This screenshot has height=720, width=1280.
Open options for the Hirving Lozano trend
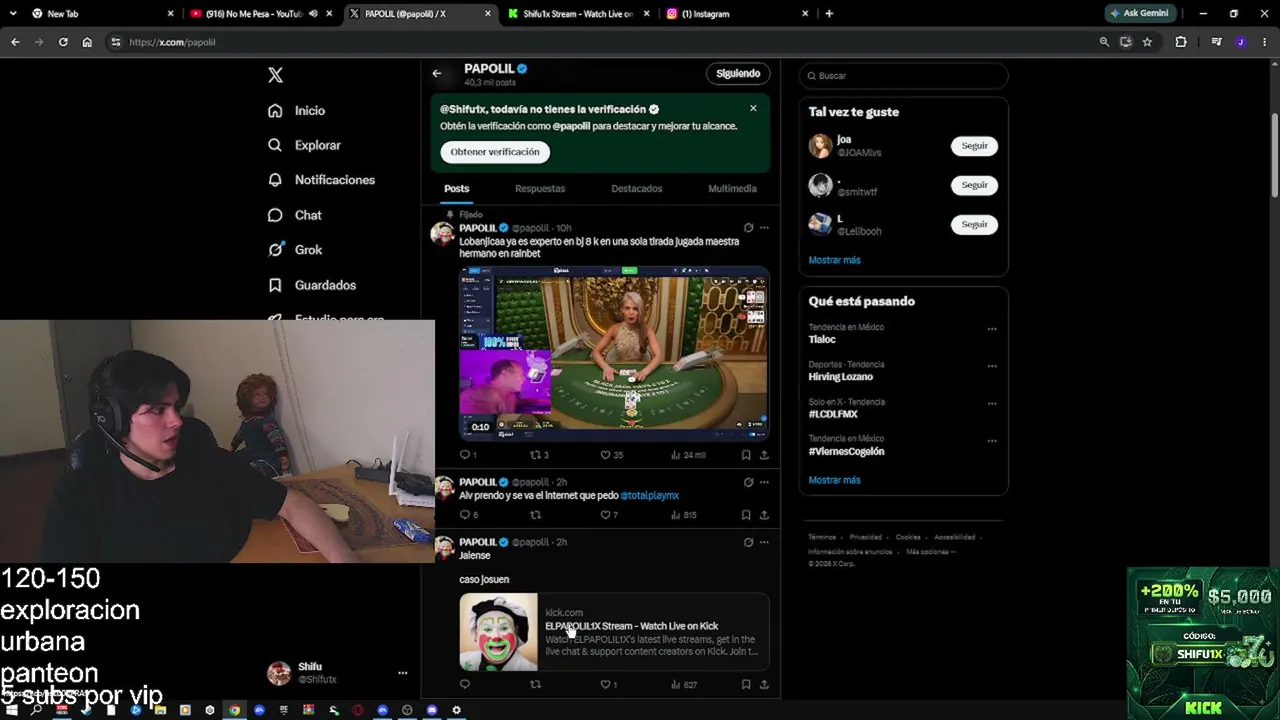coord(992,366)
